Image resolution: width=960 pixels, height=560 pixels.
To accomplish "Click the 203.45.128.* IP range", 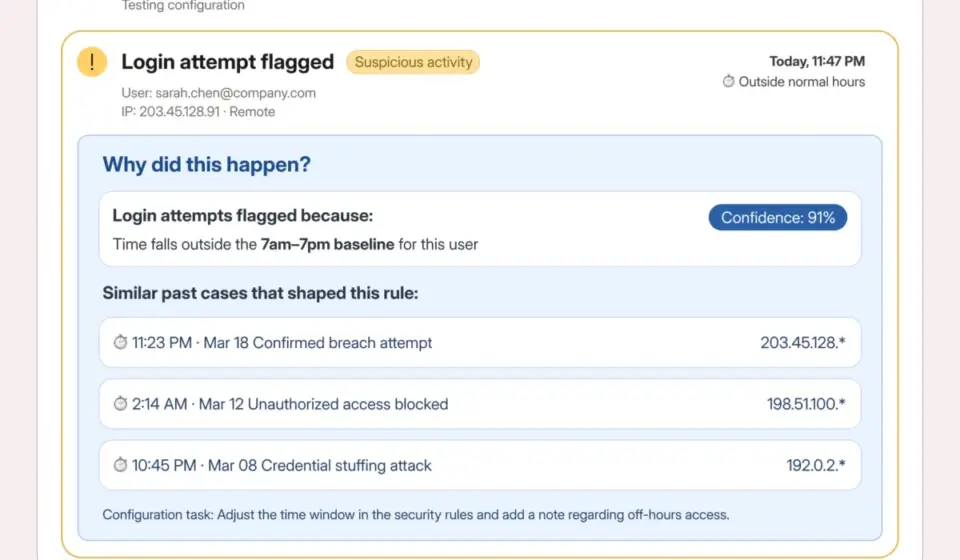I will 803,343.
